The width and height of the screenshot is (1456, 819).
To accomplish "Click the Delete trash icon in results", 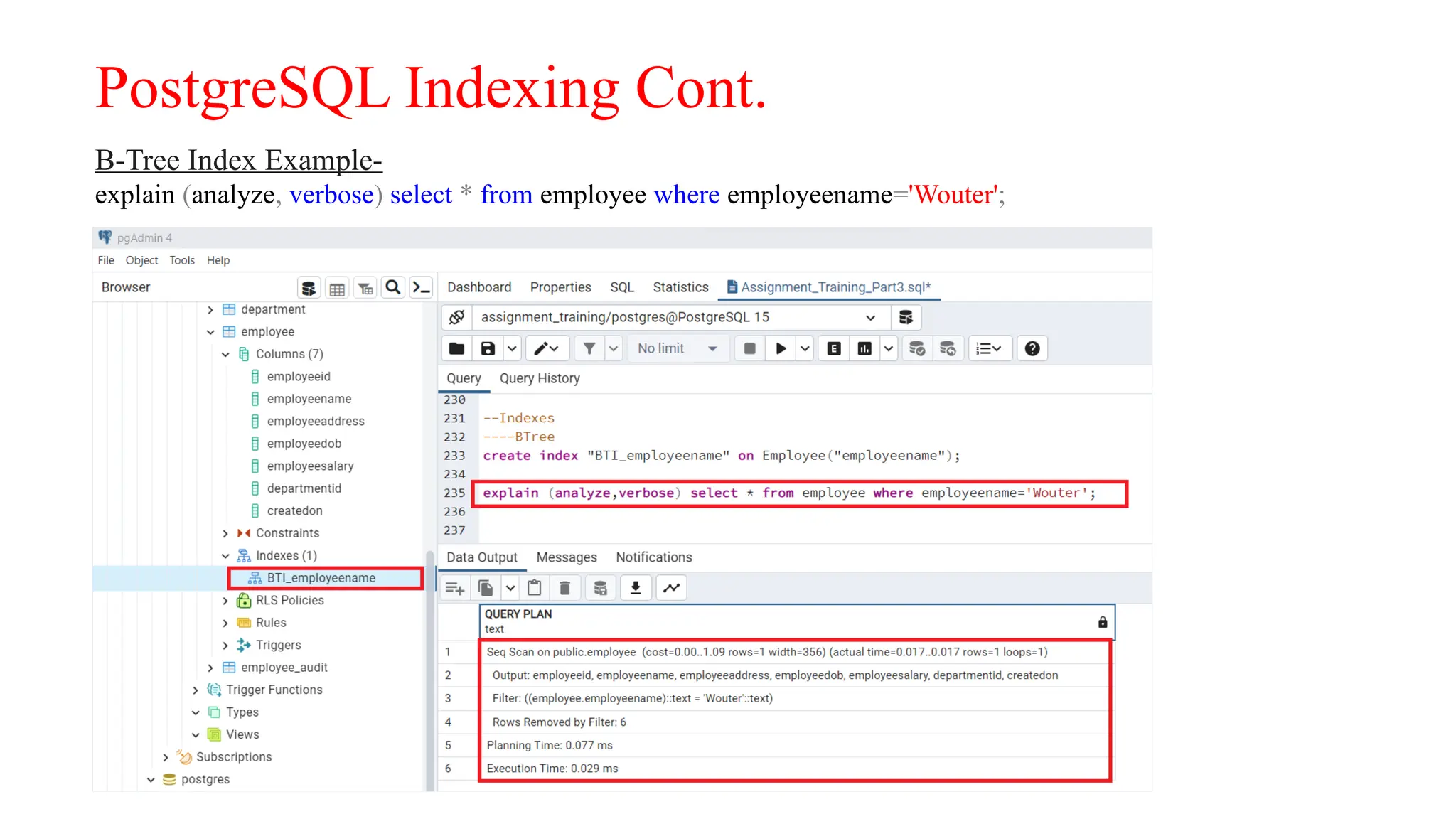I will coord(565,588).
